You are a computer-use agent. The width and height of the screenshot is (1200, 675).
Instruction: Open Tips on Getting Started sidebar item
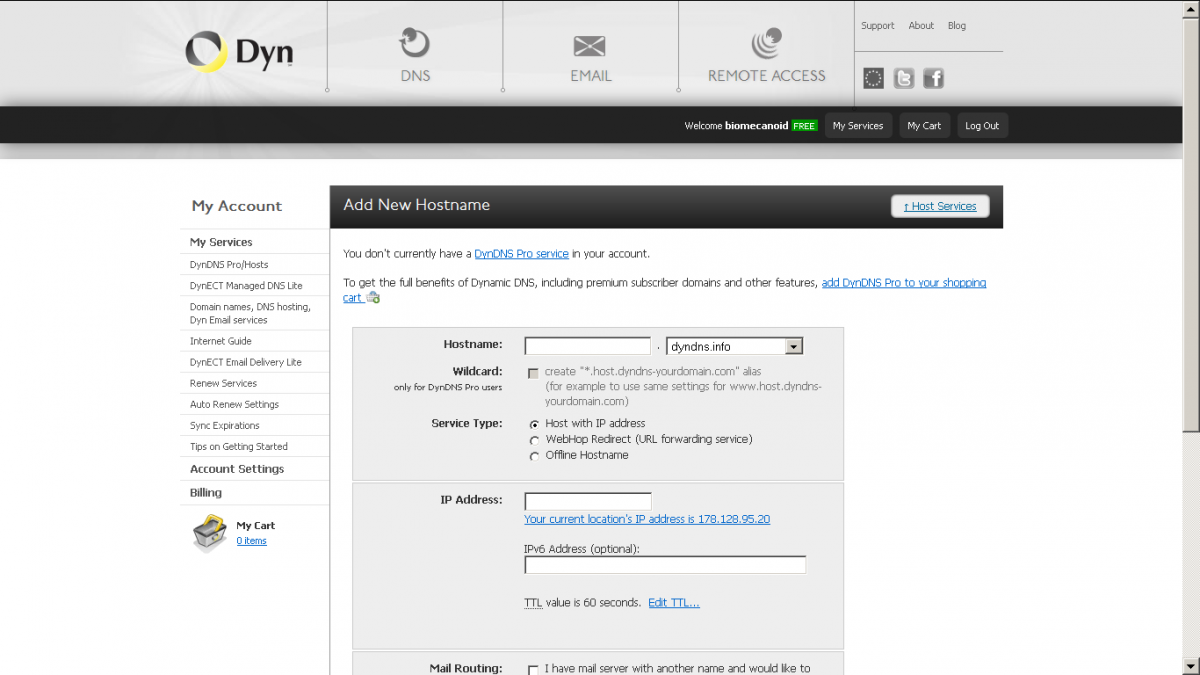point(239,447)
